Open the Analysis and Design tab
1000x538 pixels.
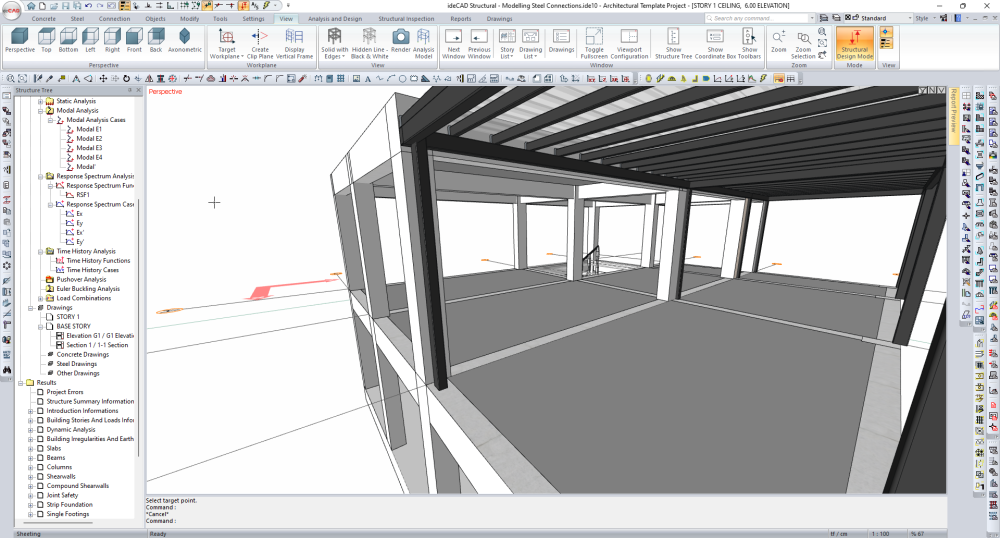334,19
